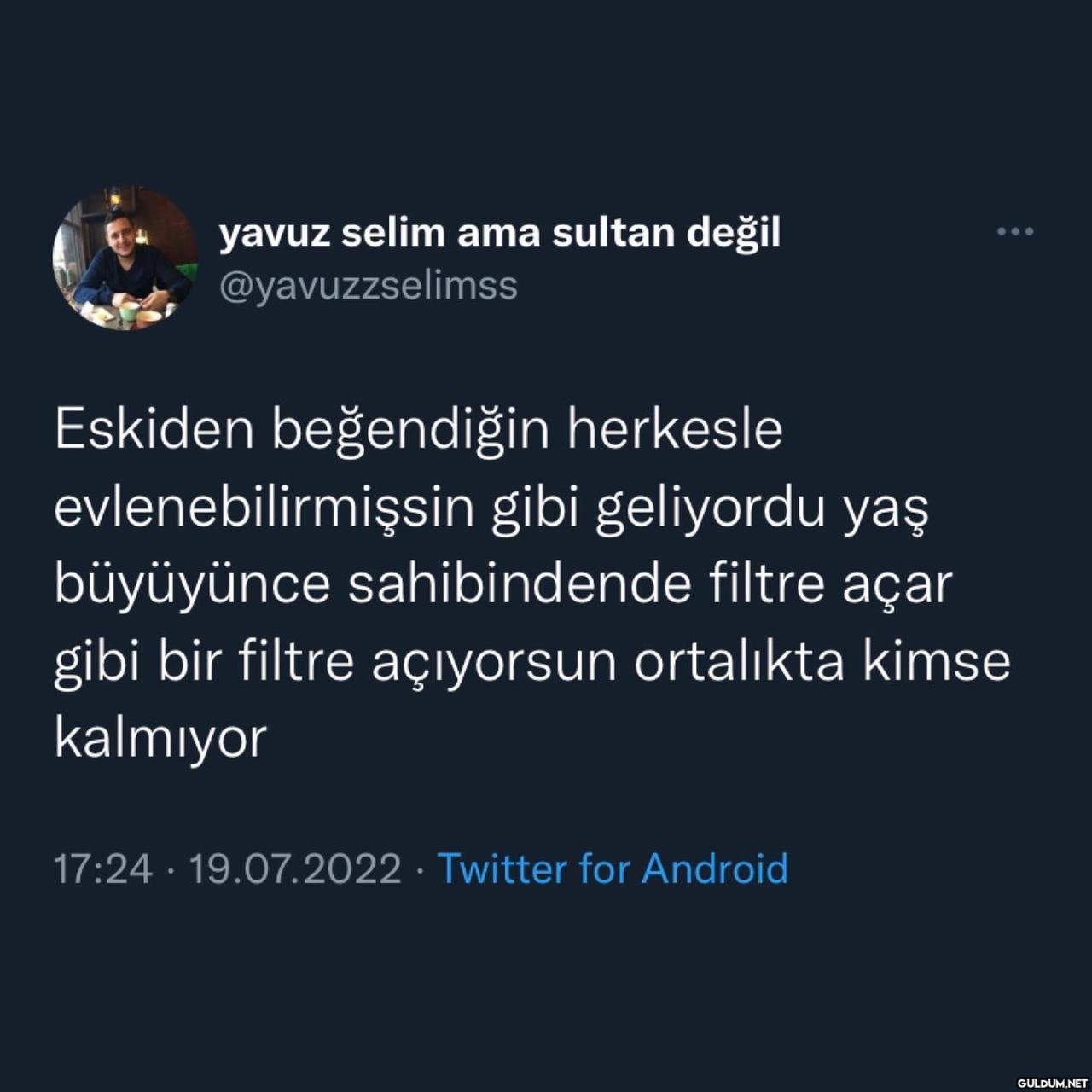
Task: Select the word "büyüyünce" in the tweet
Action: pyautogui.click(x=192, y=585)
